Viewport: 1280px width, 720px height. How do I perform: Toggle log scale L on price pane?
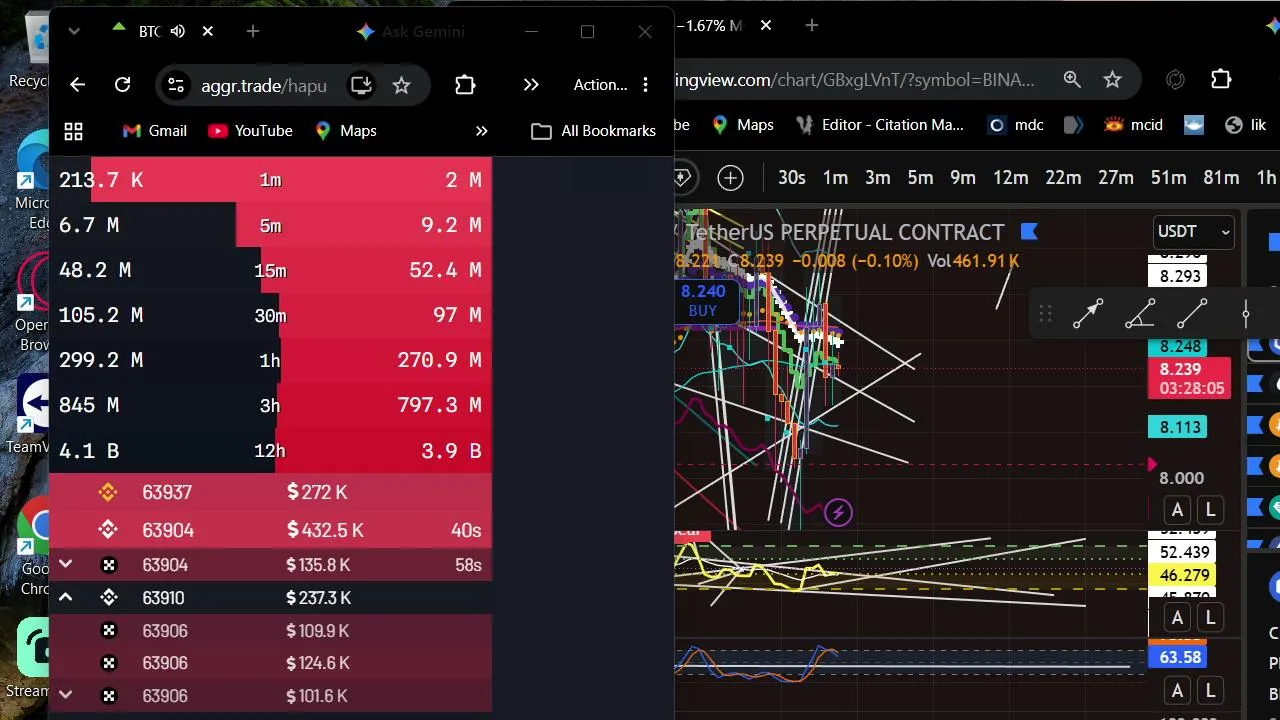point(1210,510)
